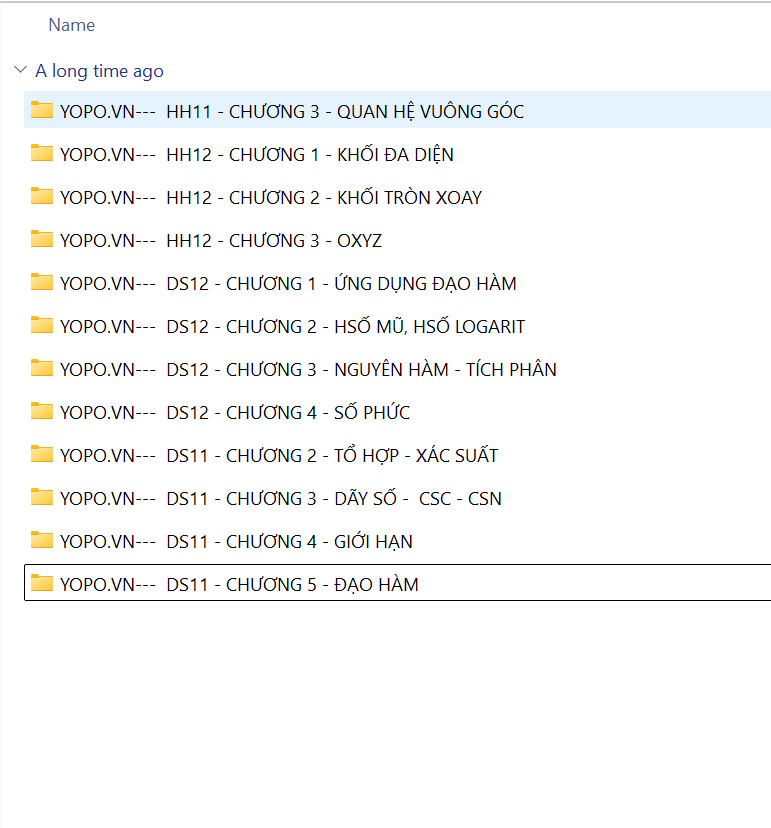Click the folder icon for DS11 Chương 5 Đạo Hàm
Screen dimensions: 771x828
(41, 583)
